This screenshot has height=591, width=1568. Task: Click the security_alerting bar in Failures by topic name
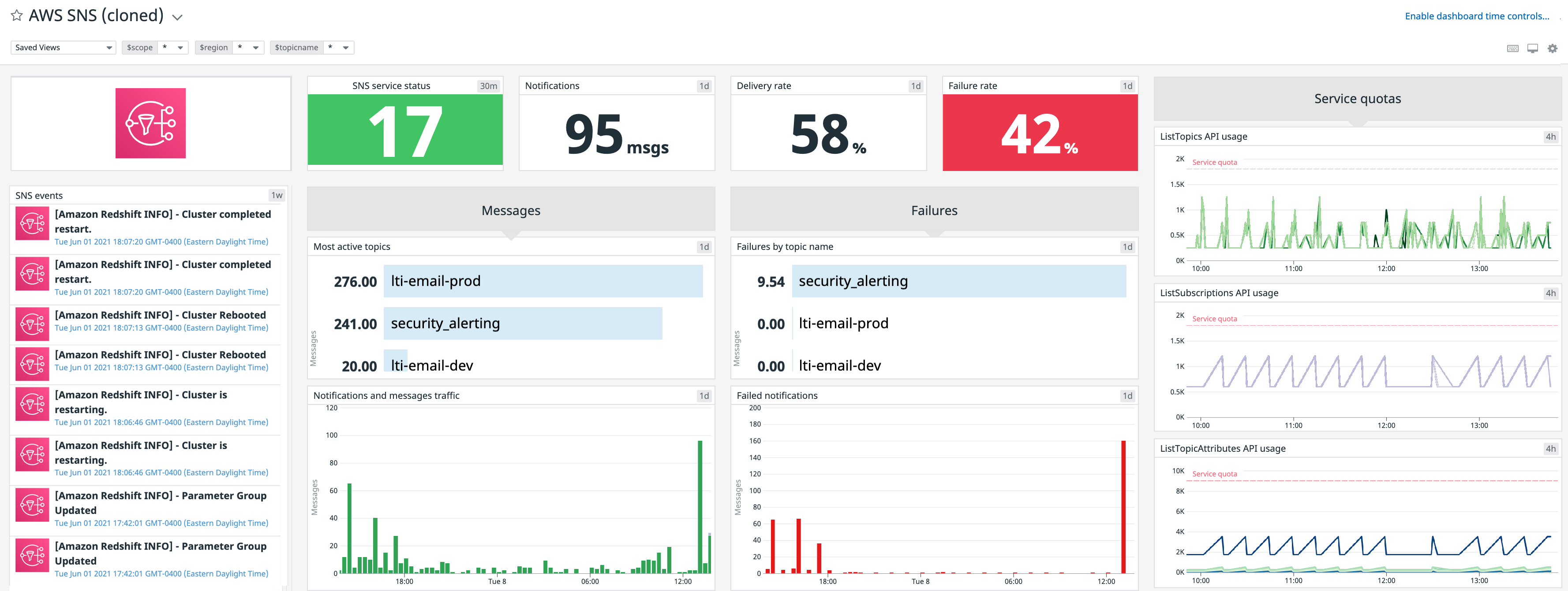pyautogui.click(x=956, y=281)
